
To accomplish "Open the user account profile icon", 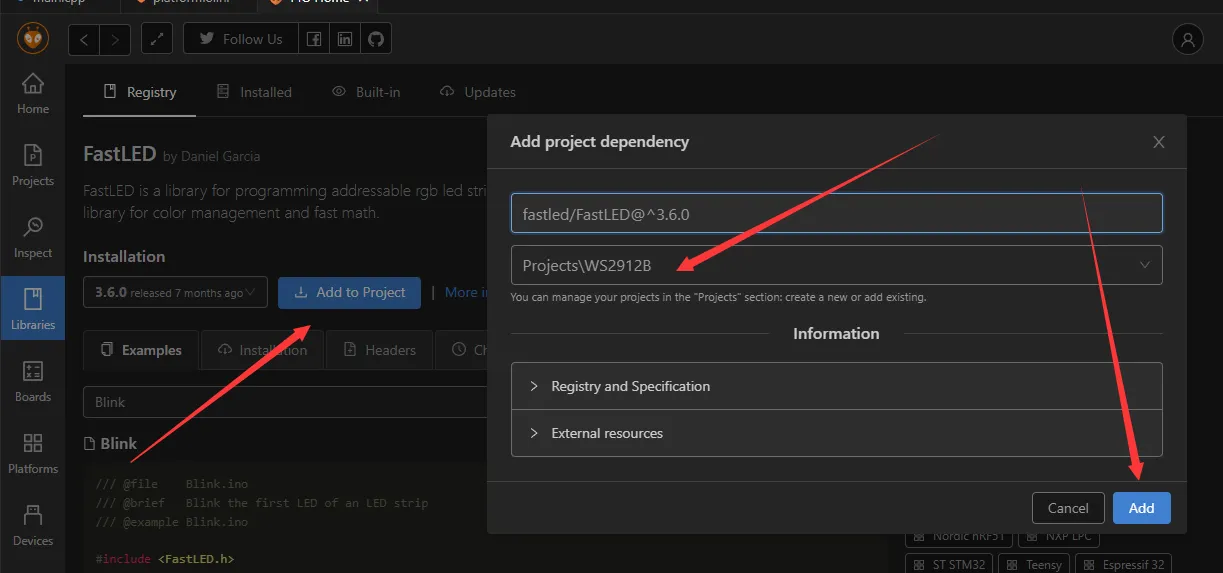I will 1187,40.
